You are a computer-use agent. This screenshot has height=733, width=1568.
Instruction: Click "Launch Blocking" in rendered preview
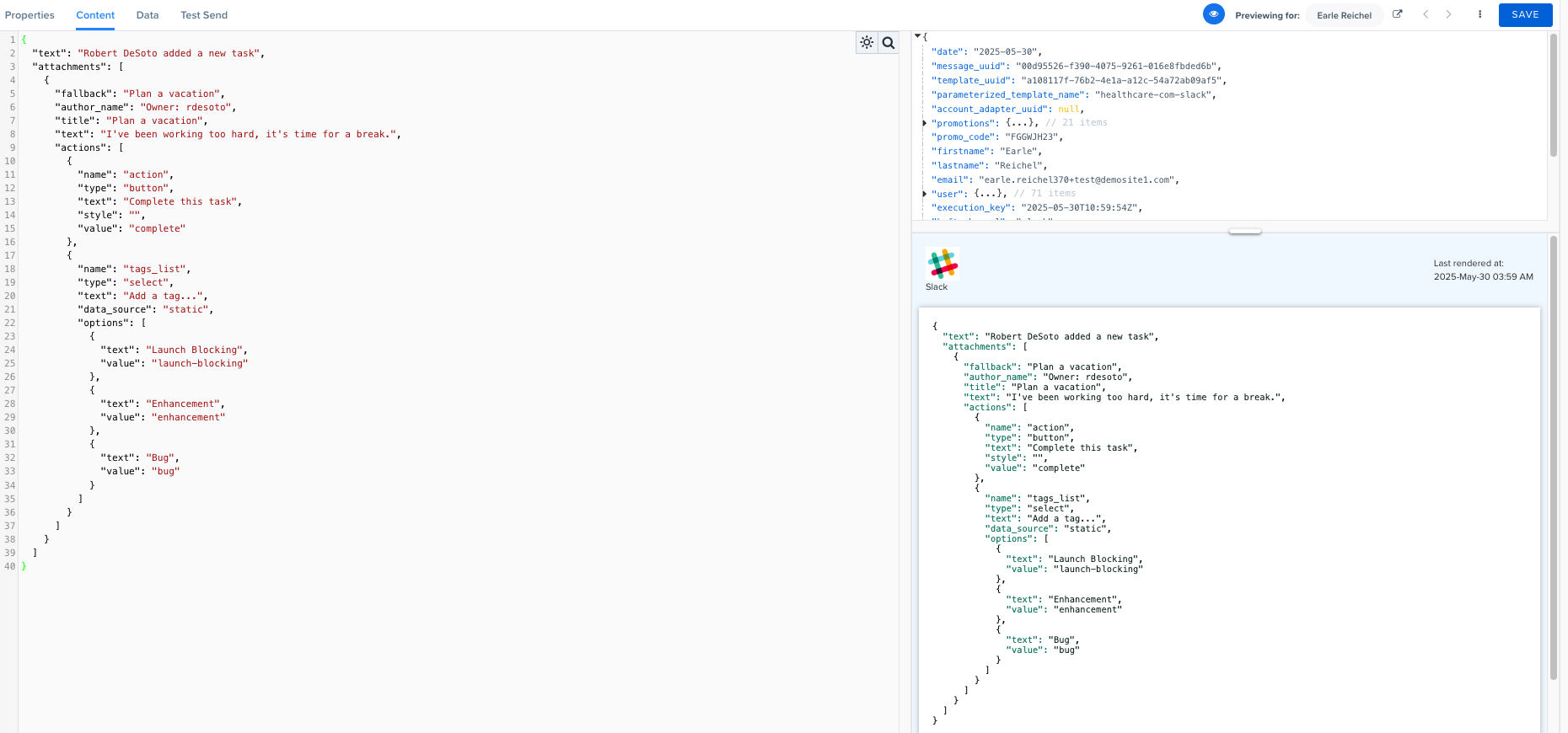pos(1093,559)
